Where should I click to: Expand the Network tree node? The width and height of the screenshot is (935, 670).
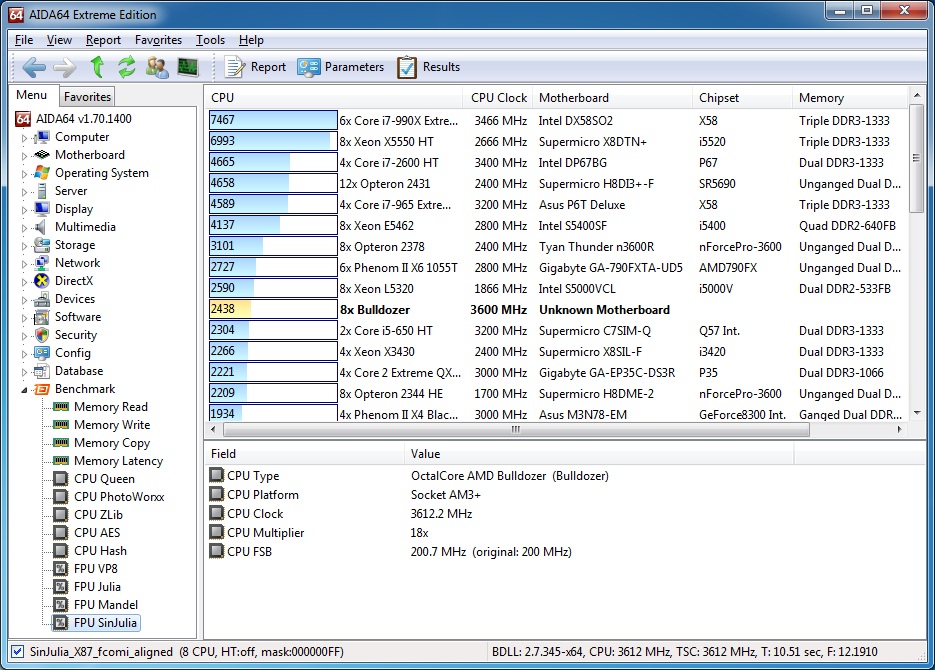pos(24,263)
